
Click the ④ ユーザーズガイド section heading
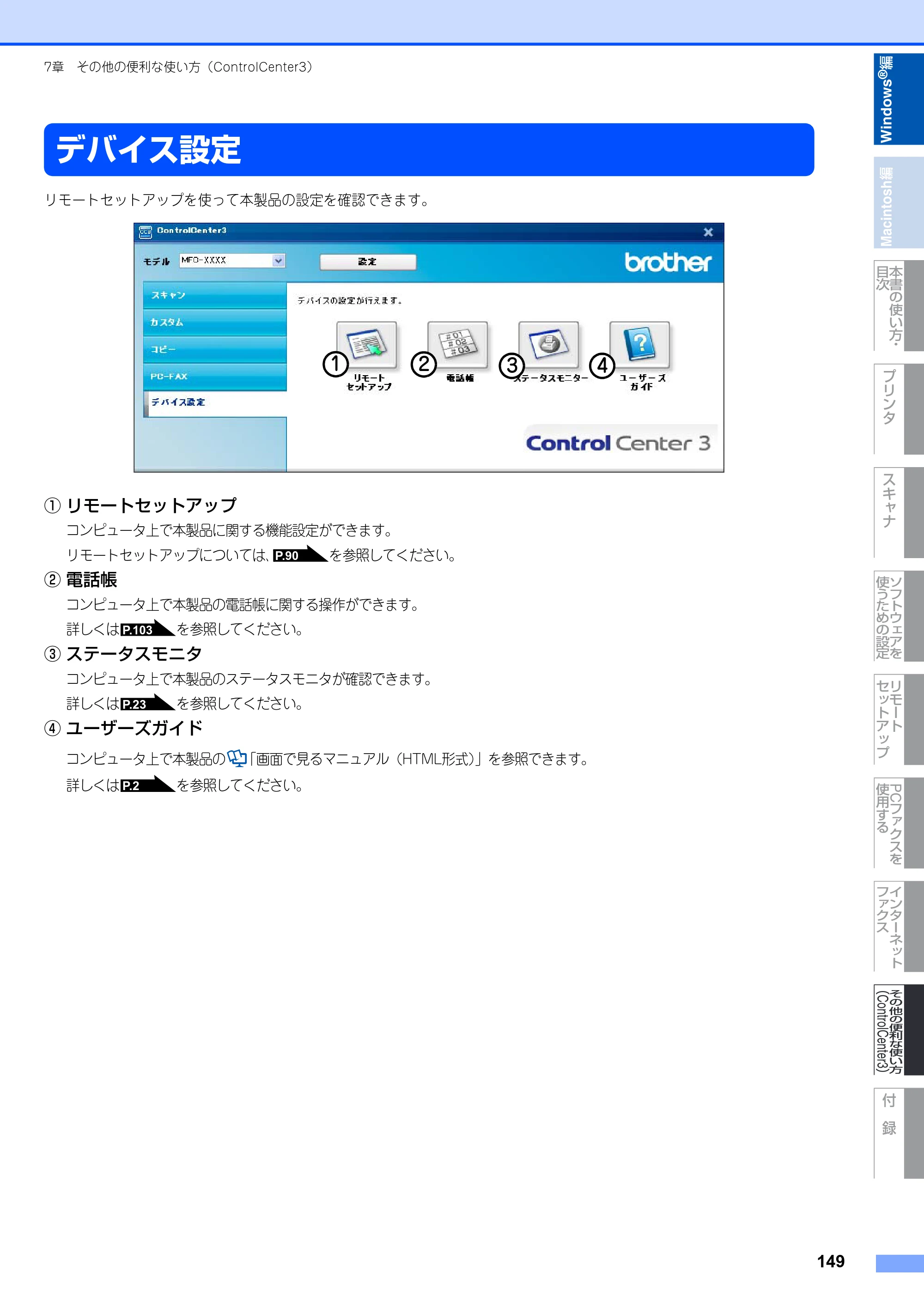point(124,728)
